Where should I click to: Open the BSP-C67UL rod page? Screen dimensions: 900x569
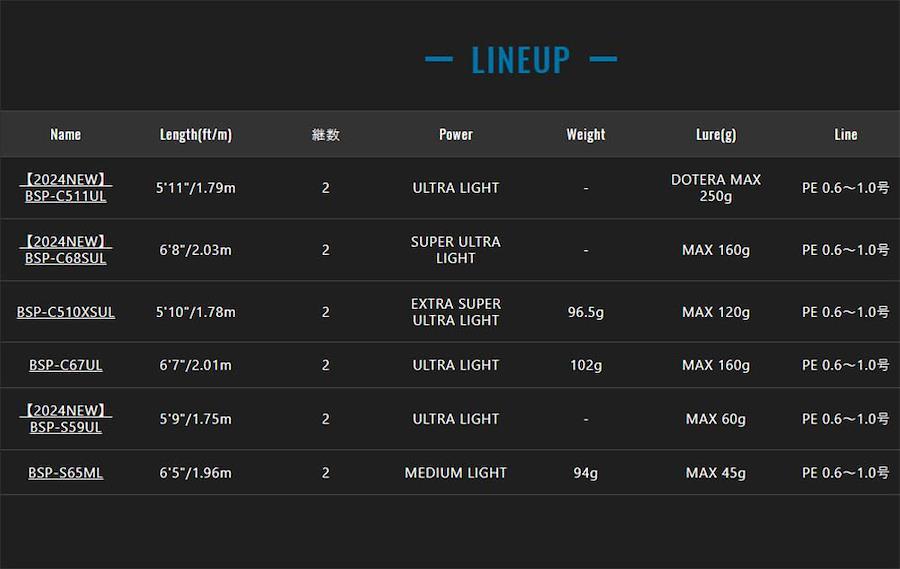(x=65, y=365)
